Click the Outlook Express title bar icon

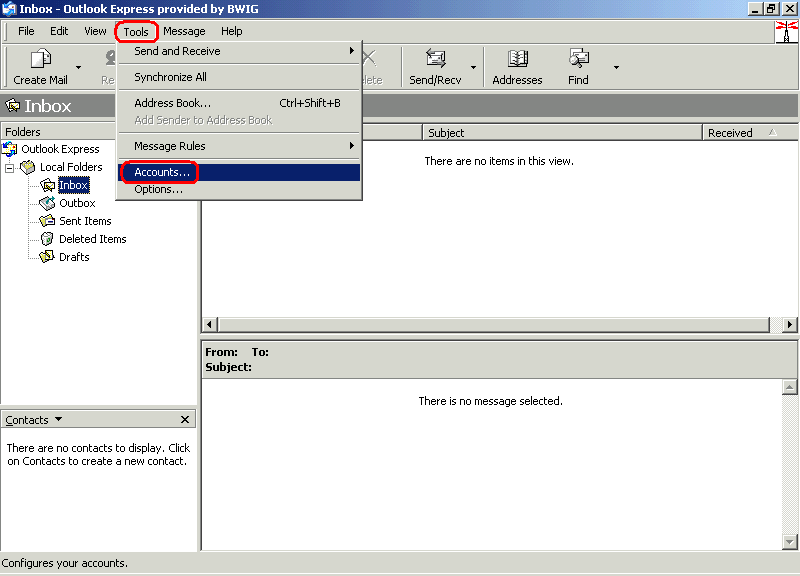[9, 9]
